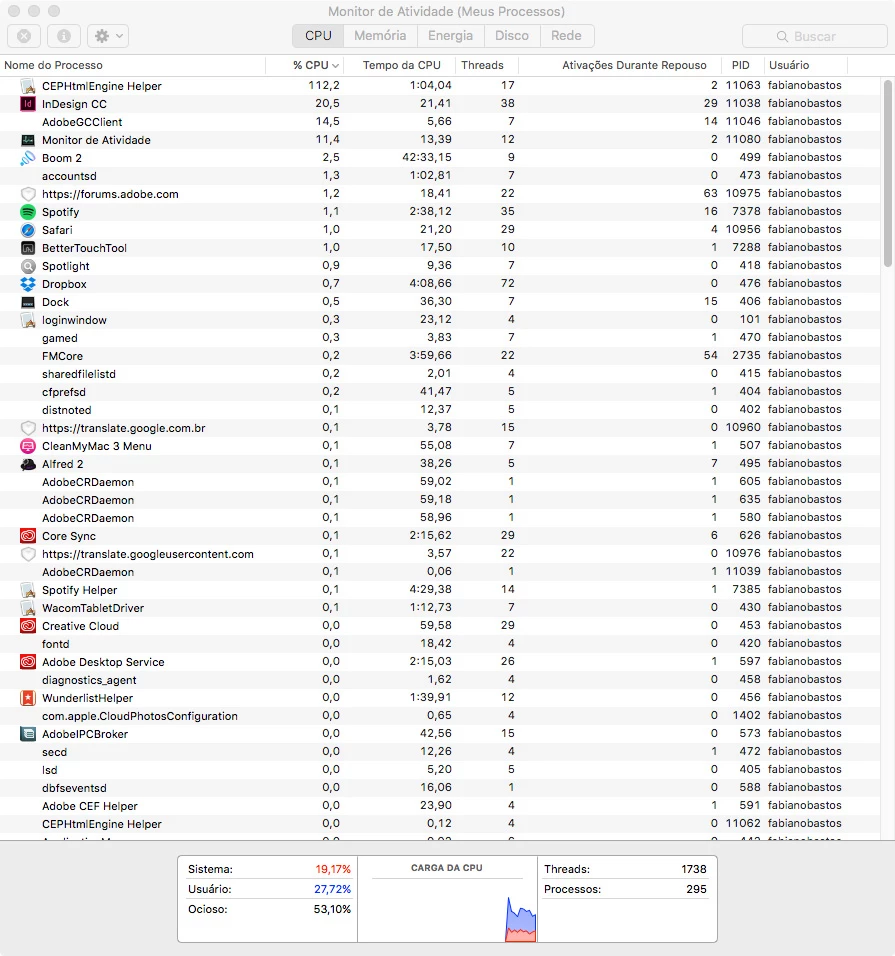The height and width of the screenshot is (956, 895).
Task: Click the https://forums.adobe.com shield icon
Action: point(27,194)
